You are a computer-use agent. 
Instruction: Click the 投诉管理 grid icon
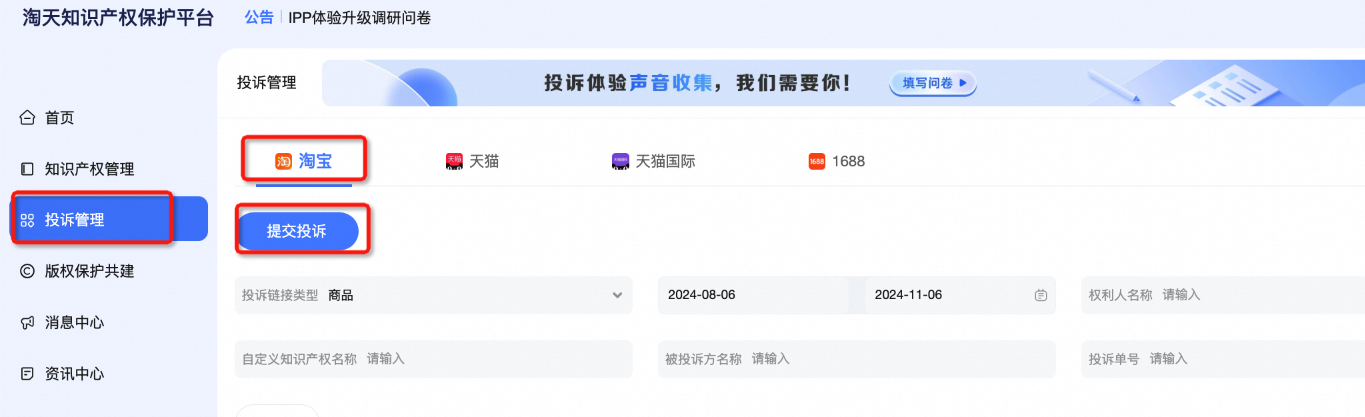click(x=28, y=220)
